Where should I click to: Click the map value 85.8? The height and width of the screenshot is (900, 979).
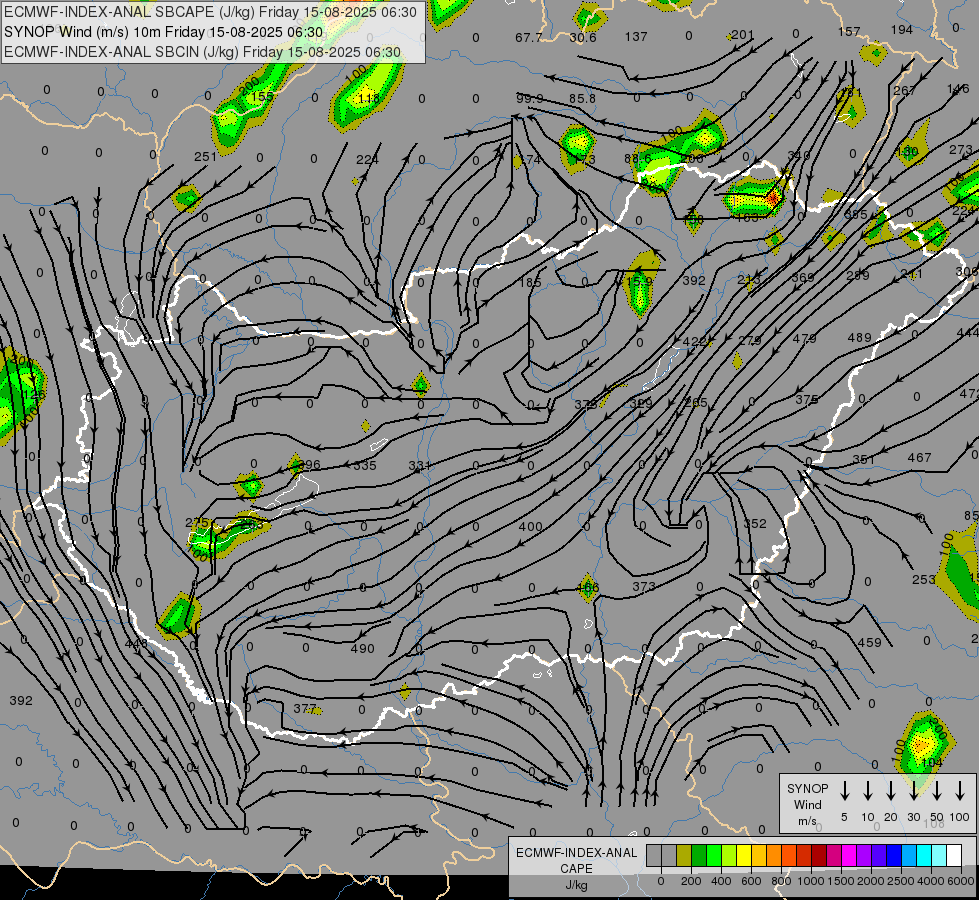coord(583,99)
